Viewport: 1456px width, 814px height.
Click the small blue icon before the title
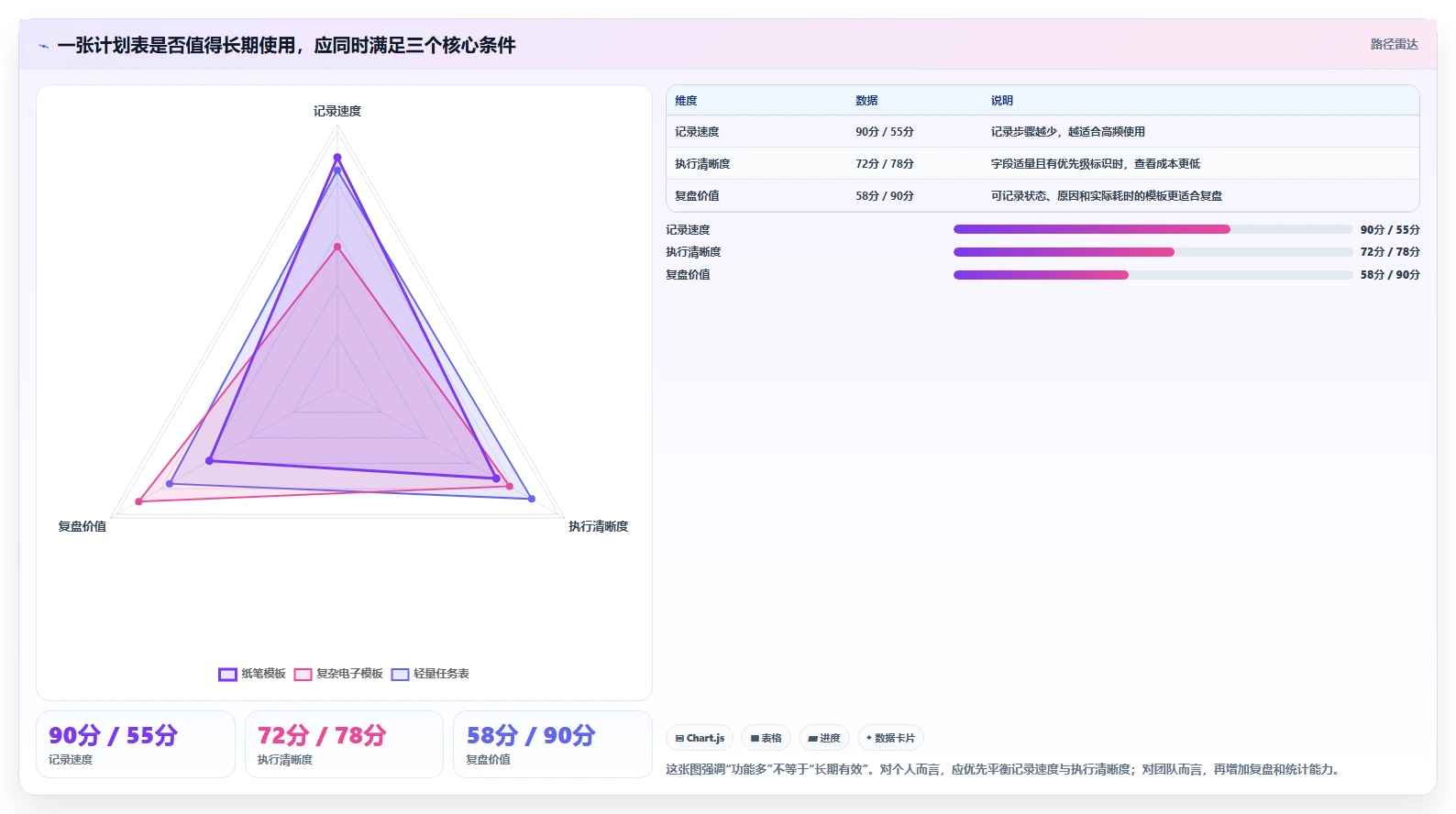click(43, 46)
